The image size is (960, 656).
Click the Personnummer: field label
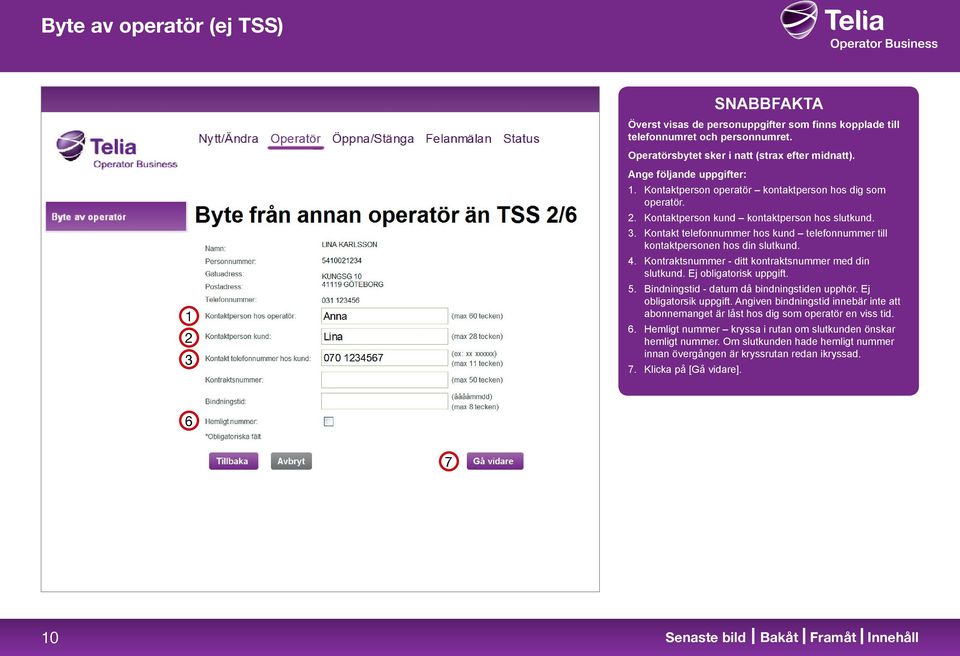coord(230,262)
